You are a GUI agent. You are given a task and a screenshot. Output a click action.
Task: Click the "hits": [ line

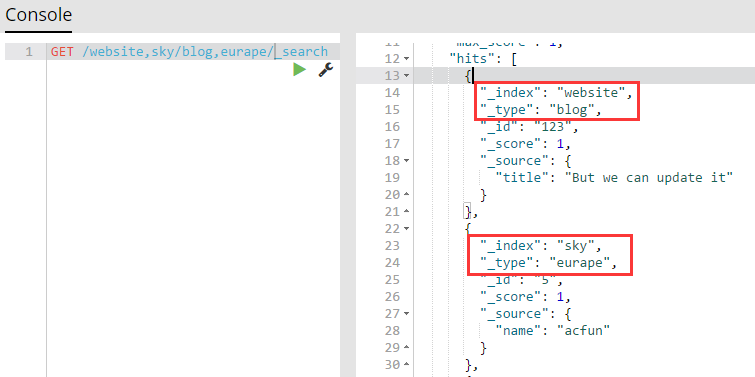(x=483, y=59)
